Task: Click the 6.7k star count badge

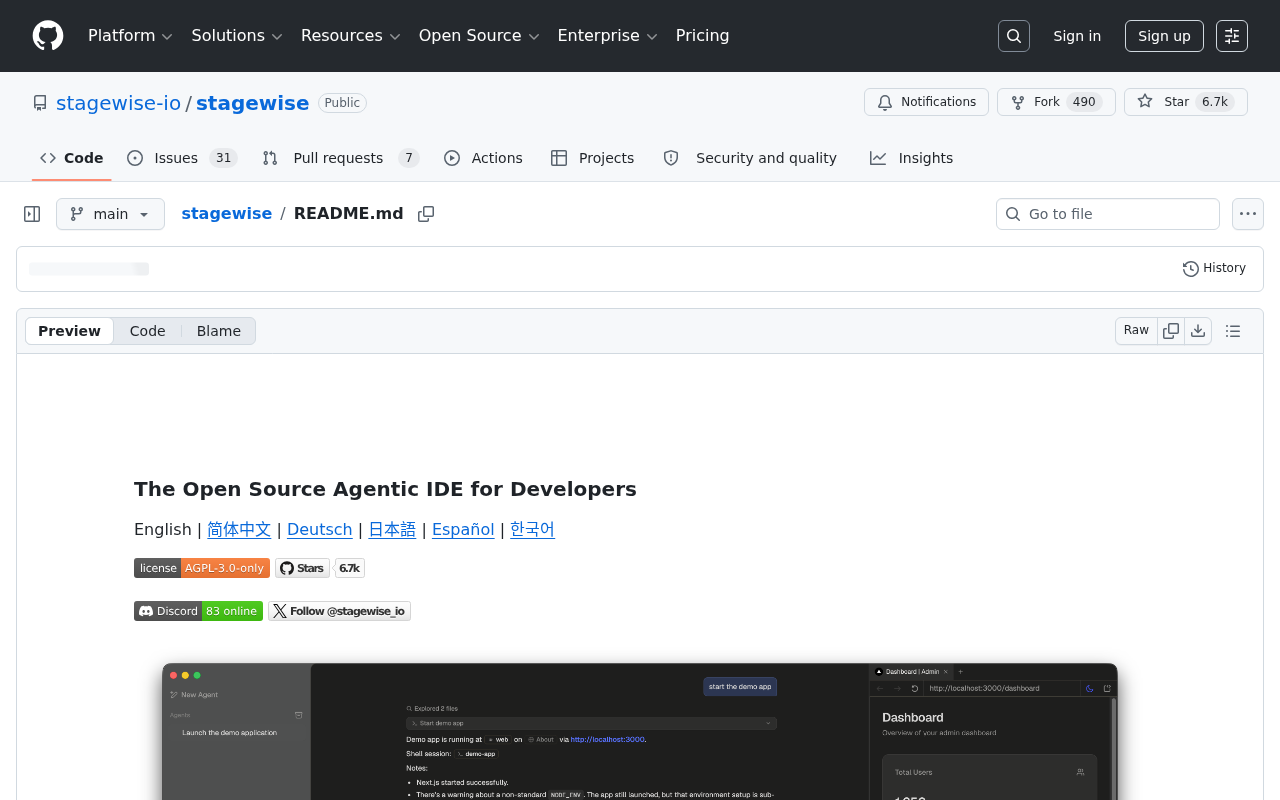Action: [349, 568]
